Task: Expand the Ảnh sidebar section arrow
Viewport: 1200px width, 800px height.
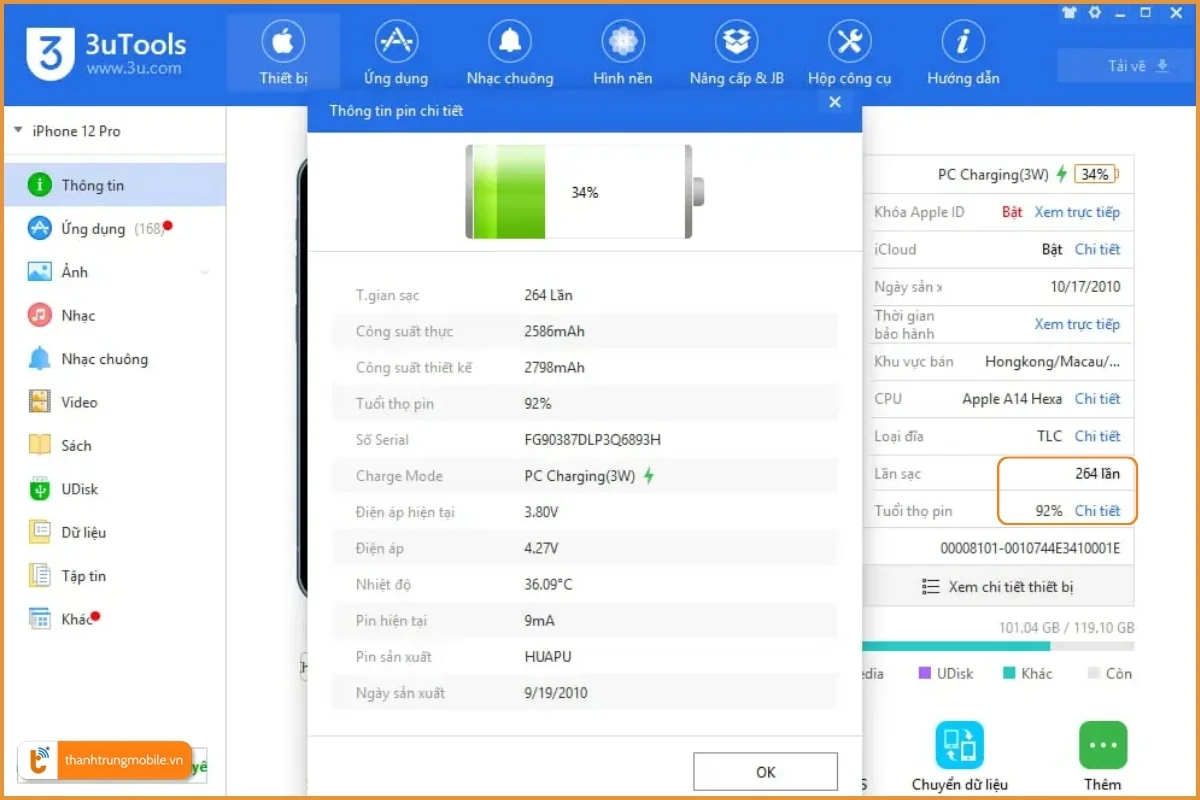Action: tap(205, 272)
